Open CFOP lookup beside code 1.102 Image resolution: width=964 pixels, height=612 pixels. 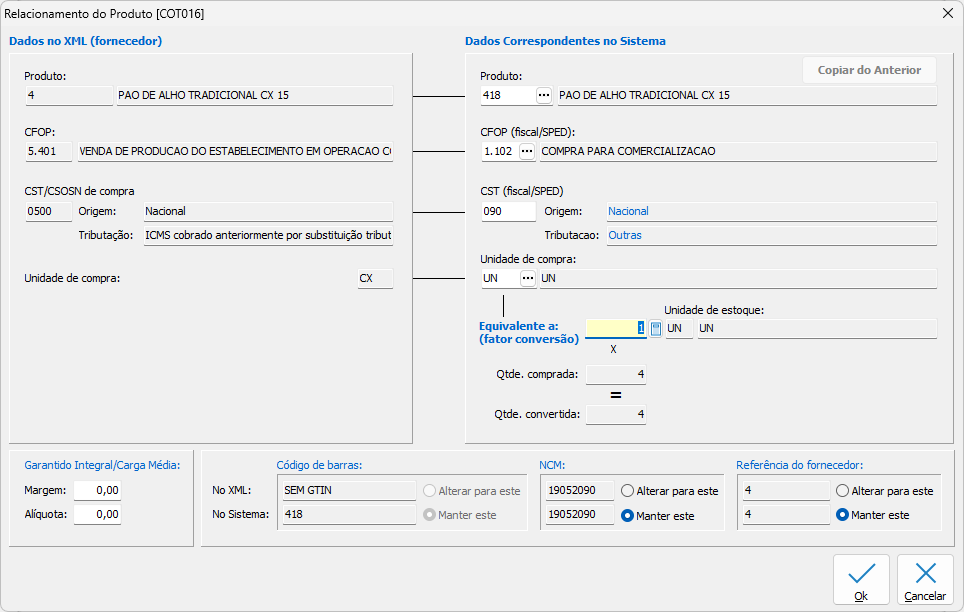(x=527, y=151)
